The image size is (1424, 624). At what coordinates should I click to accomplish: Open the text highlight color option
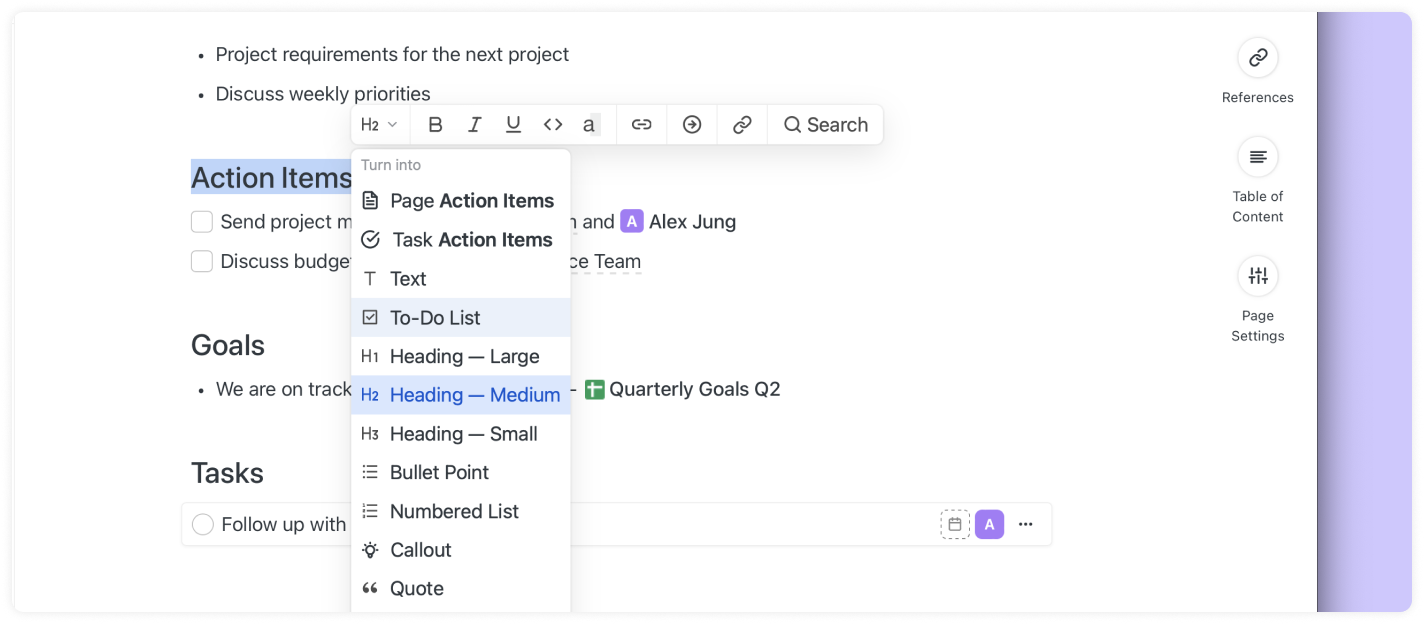click(590, 125)
